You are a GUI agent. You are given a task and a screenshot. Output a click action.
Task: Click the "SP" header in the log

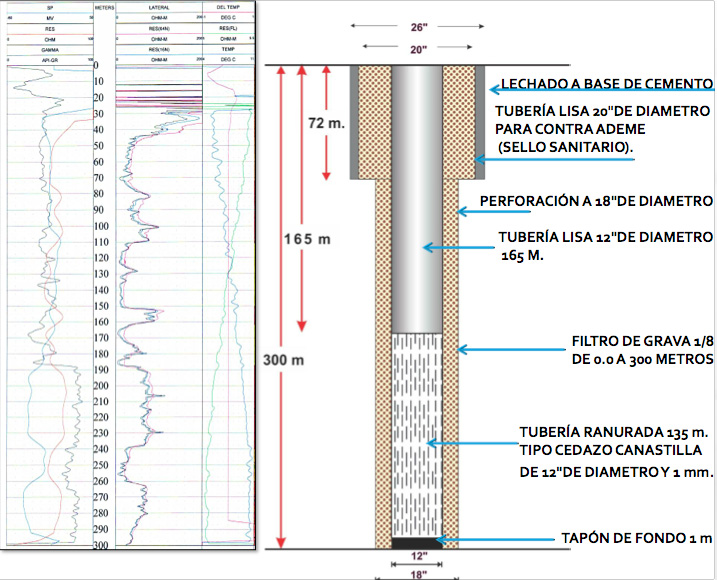point(50,8)
